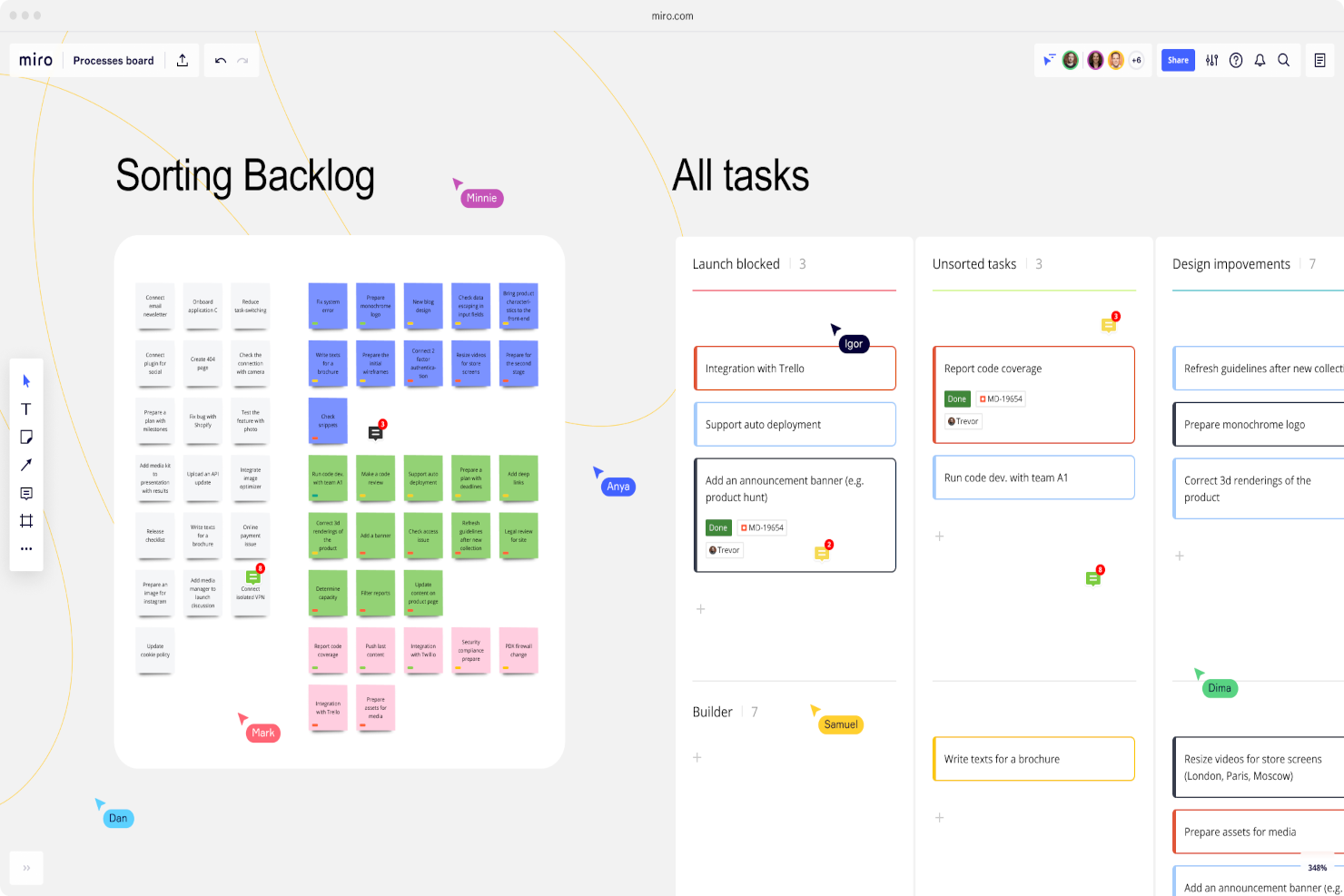Screen dimensions: 1344x896
Task: Select green Make a code review sticky note
Action: 375,478
